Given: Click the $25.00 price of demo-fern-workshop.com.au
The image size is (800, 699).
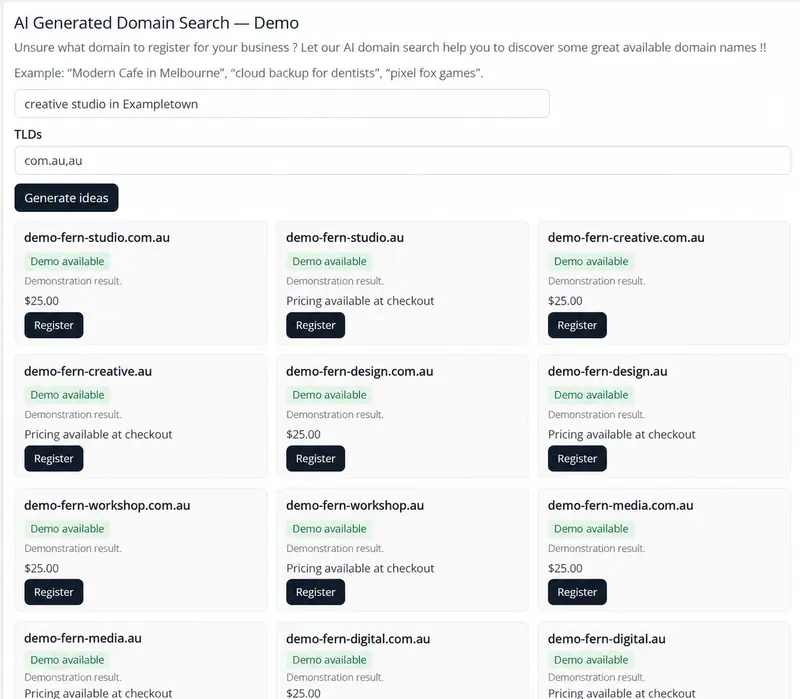Looking at the screenshot, I should pos(41,568).
